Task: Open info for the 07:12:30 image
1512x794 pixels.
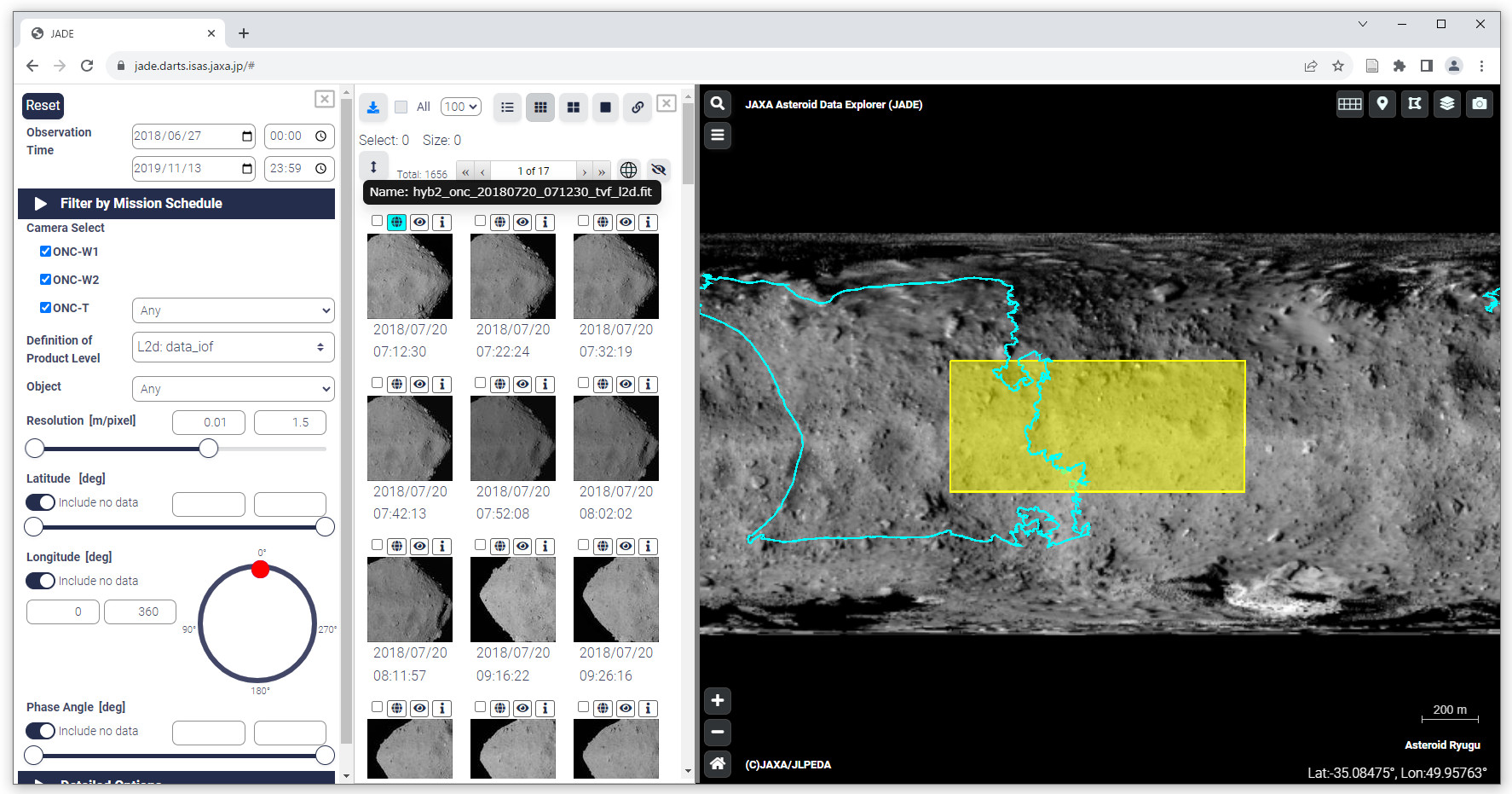Action: pyautogui.click(x=441, y=223)
